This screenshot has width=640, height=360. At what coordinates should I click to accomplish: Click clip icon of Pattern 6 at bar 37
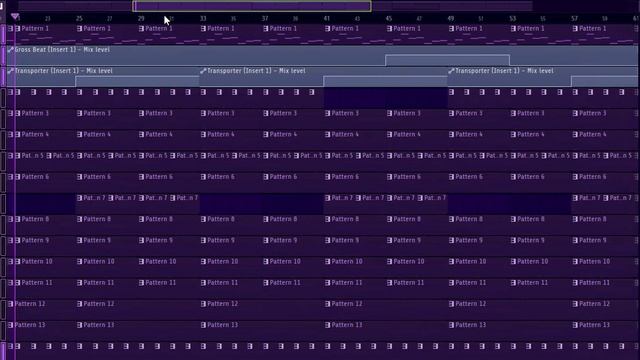pyautogui.click(x=266, y=177)
